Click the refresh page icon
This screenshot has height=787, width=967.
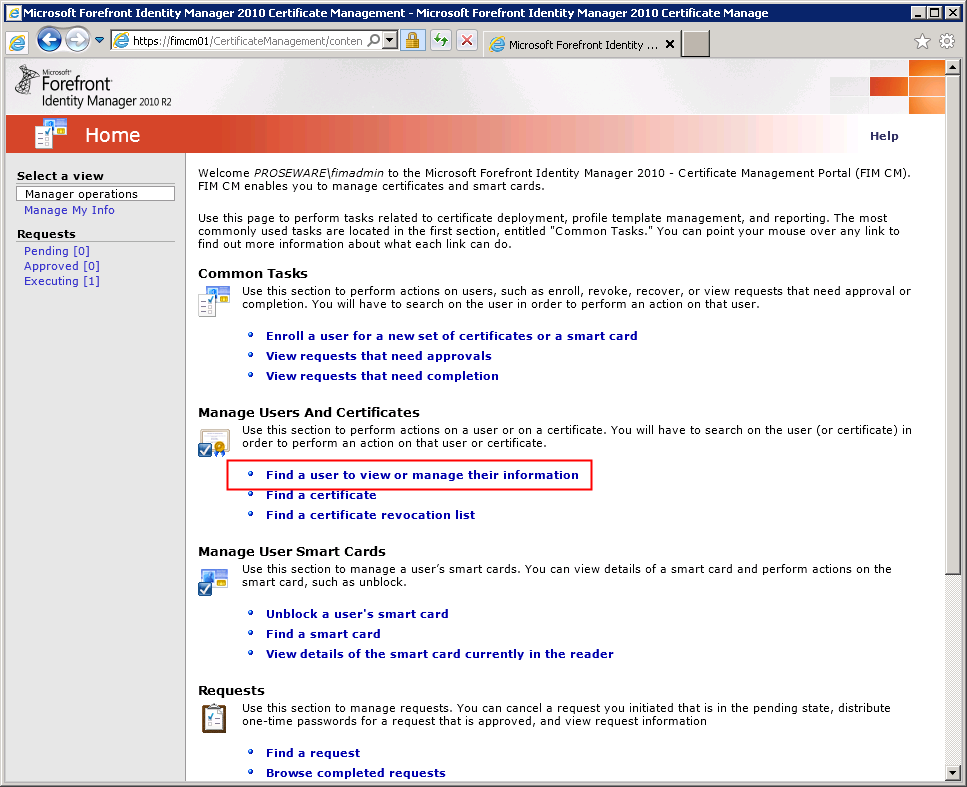(x=440, y=41)
